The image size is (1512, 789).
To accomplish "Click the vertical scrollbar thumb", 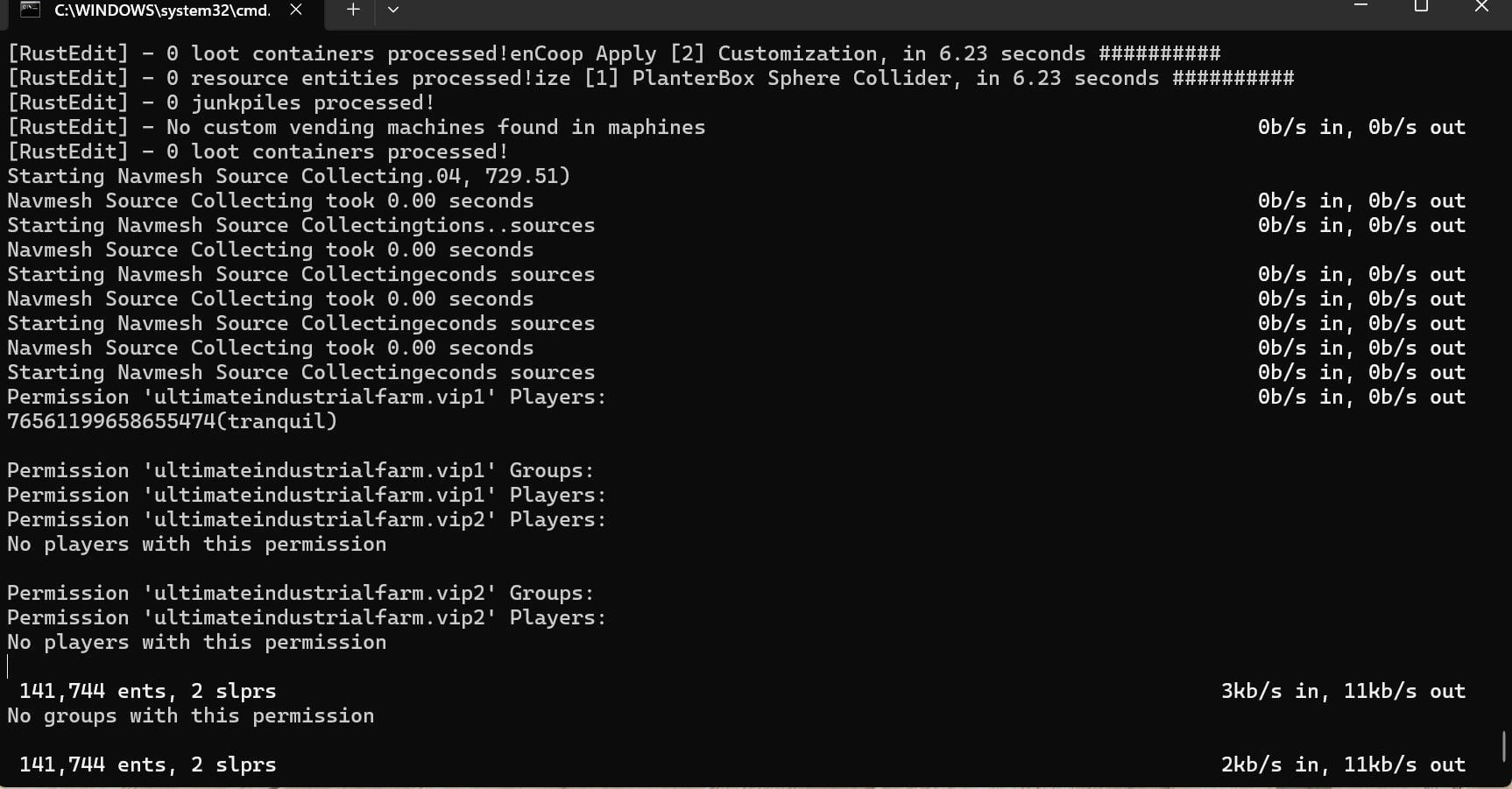I will pos(1504,746).
